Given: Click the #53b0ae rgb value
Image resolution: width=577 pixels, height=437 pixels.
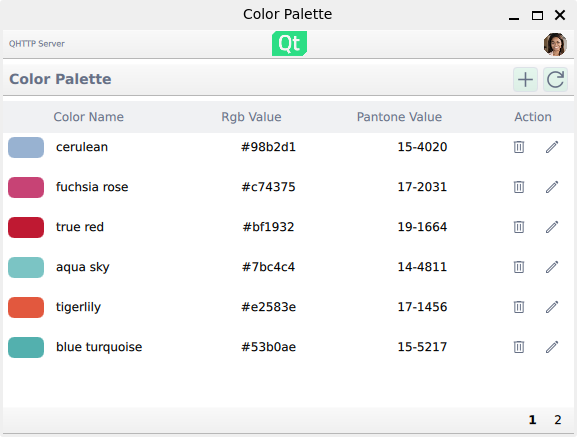Looking at the screenshot, I should tap(268, 347).
